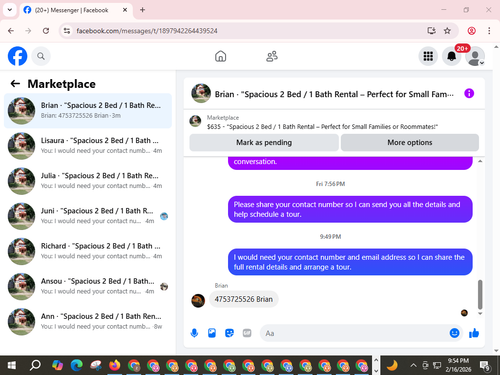Open Chrome three-dot menu

click(489, 31)
